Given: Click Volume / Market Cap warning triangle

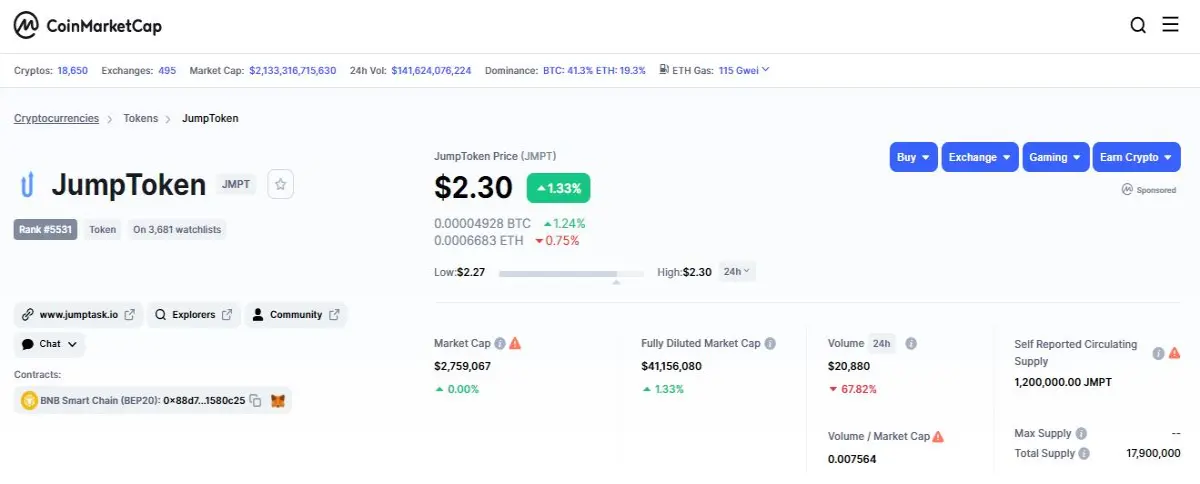Looking at the screenshot, I should (938, 437).
